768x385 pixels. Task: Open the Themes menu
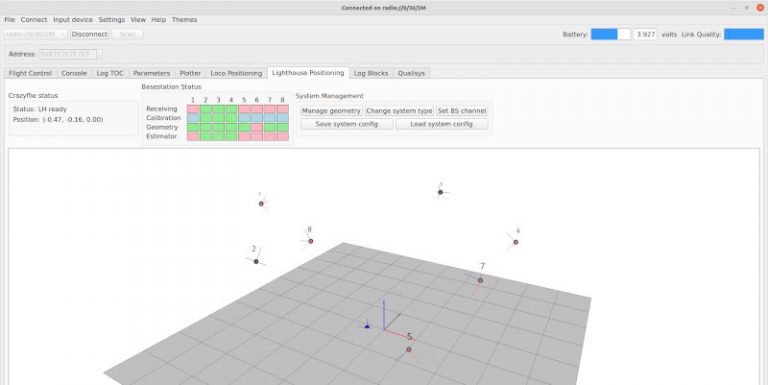click(184, 20)
